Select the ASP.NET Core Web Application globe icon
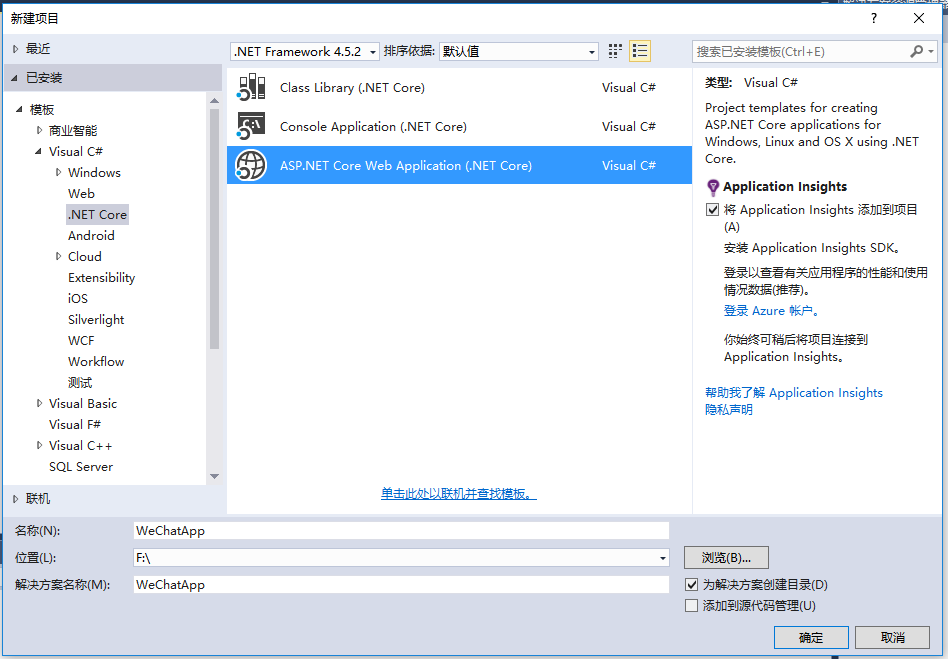 [252, 165]
